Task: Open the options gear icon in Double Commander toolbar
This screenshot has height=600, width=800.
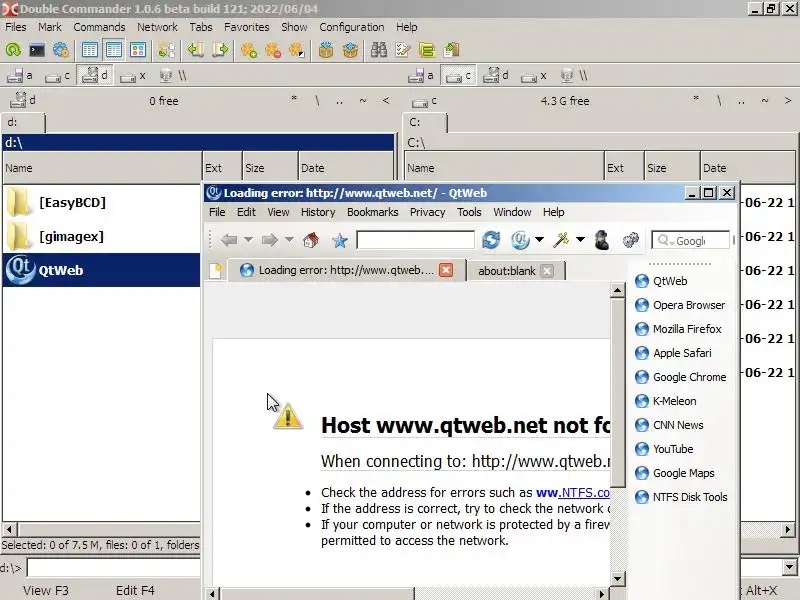Action: (61, 50)
